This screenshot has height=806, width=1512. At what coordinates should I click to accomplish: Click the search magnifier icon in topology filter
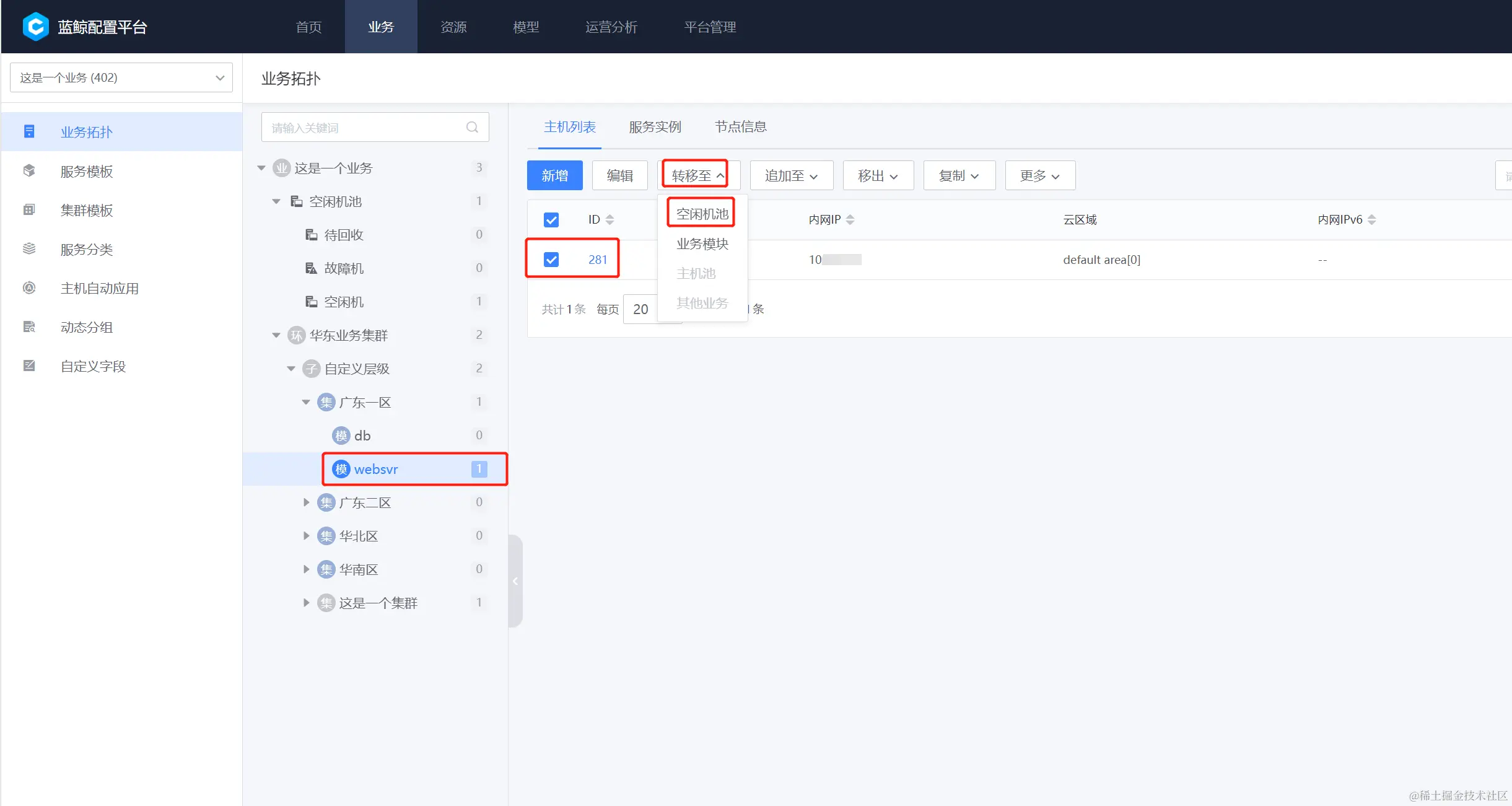tap(472, 127)
